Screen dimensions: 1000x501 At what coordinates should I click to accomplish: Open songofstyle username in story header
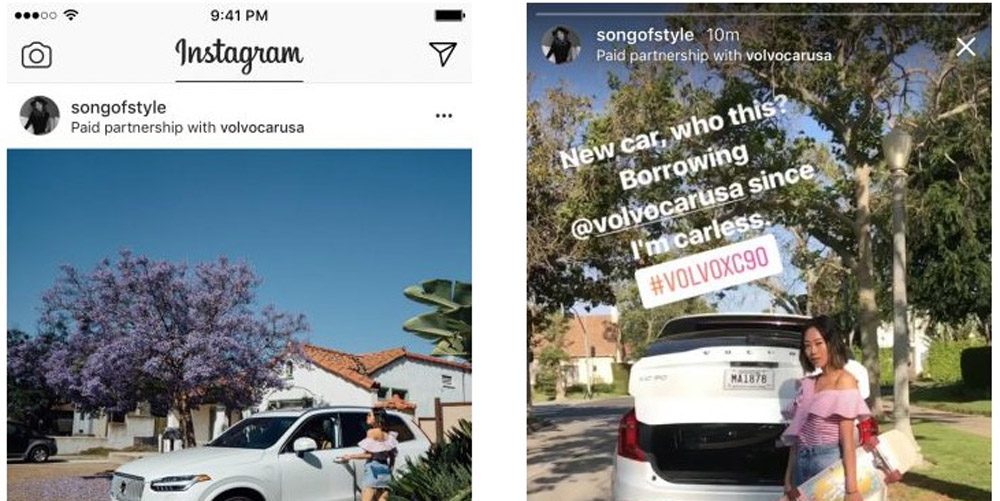click(644, 36)
